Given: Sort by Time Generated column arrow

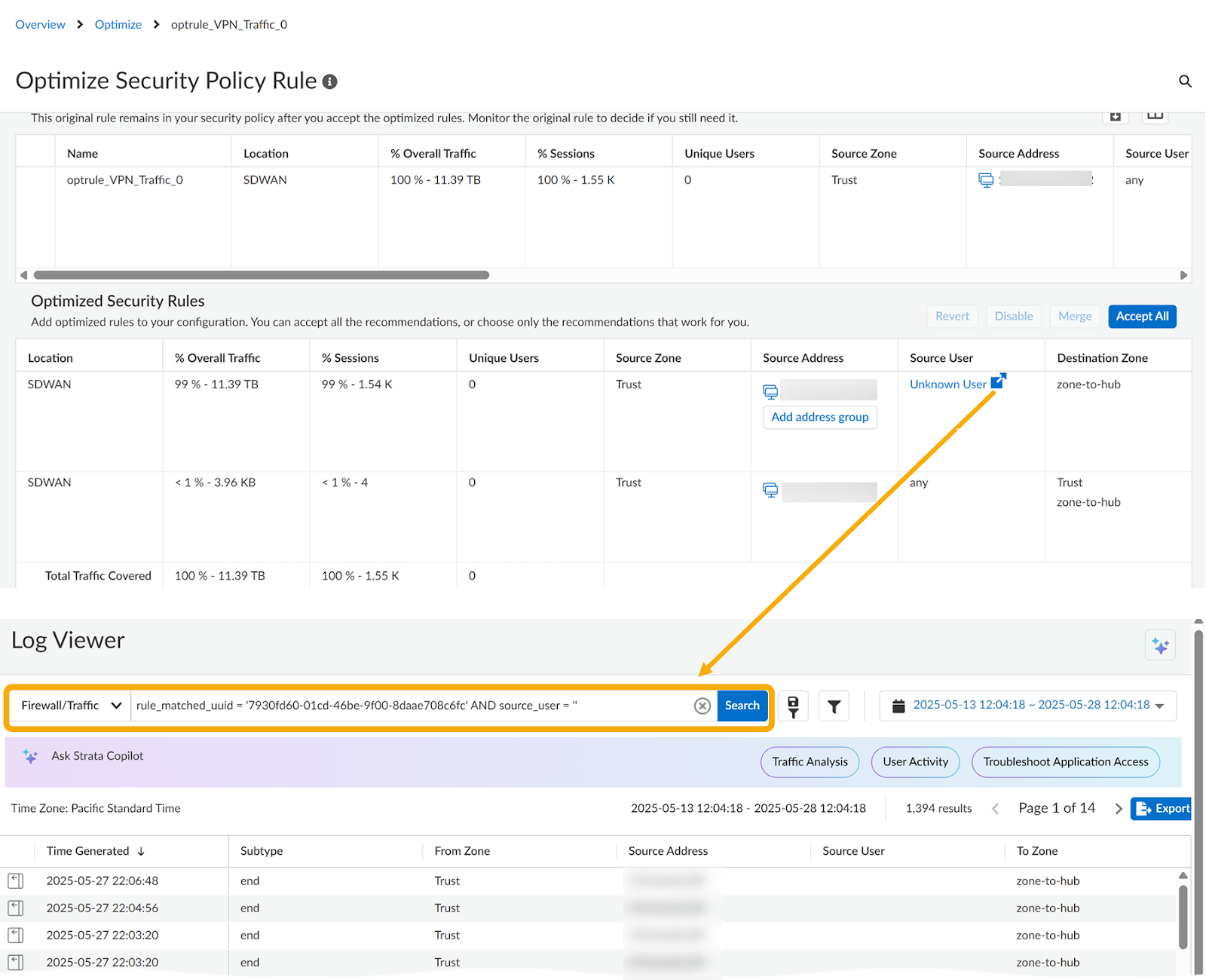Looking at the screenshot, I should pos(141,851).
